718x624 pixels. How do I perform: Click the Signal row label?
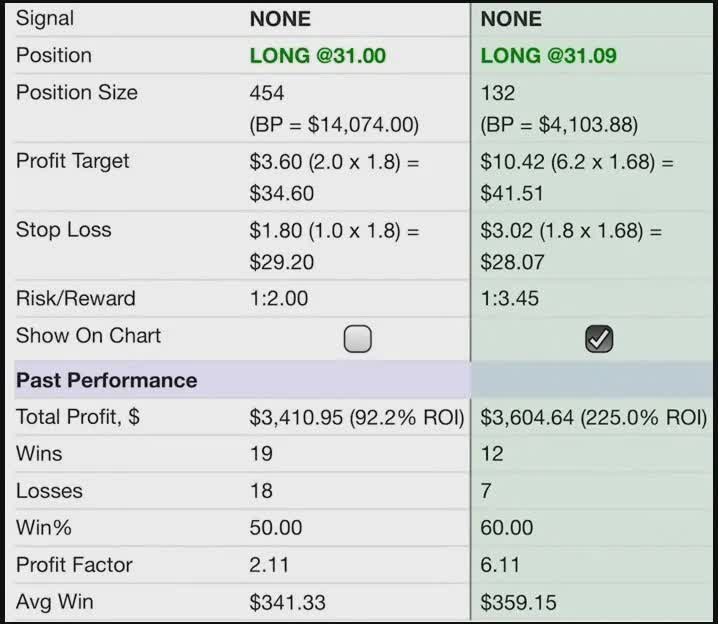point(45,19)
